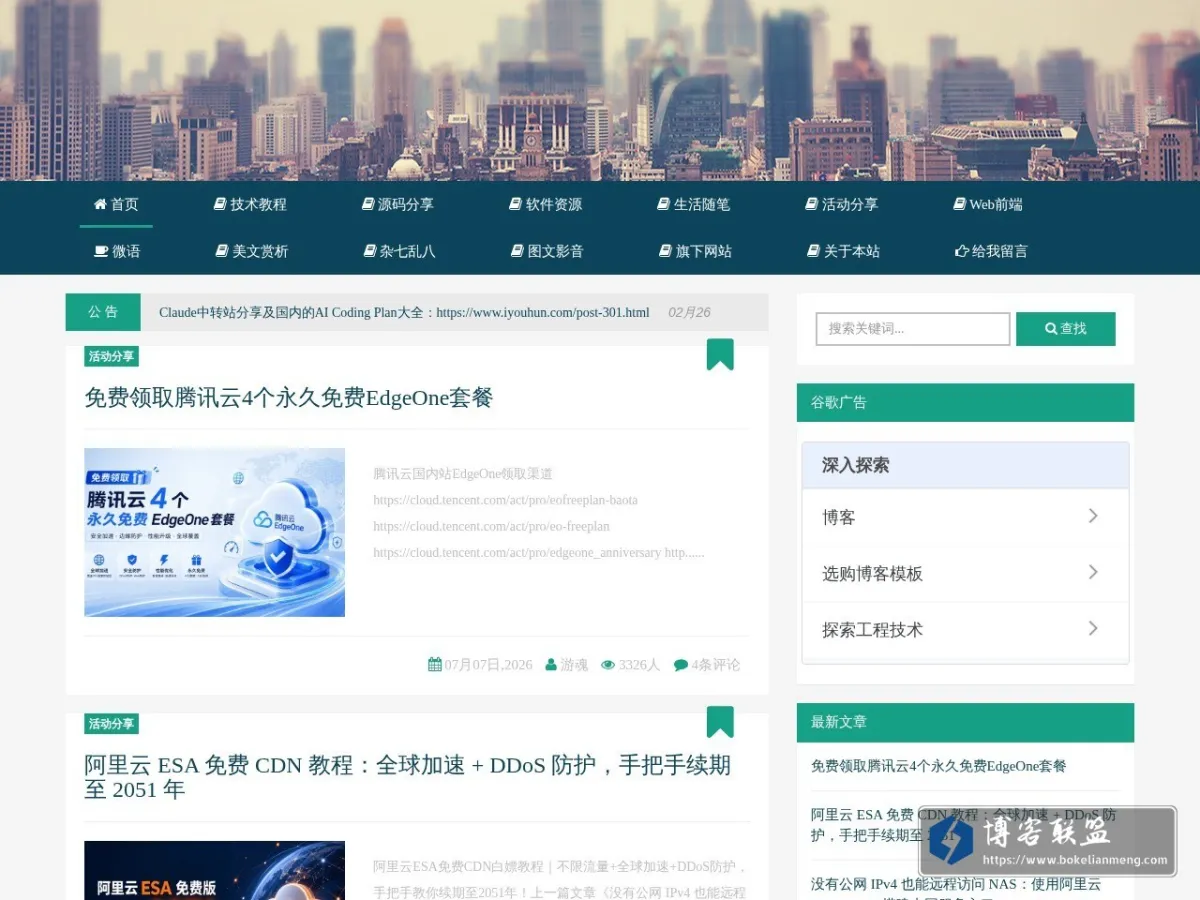Open the 软件资源 menu item

point(546,204)
